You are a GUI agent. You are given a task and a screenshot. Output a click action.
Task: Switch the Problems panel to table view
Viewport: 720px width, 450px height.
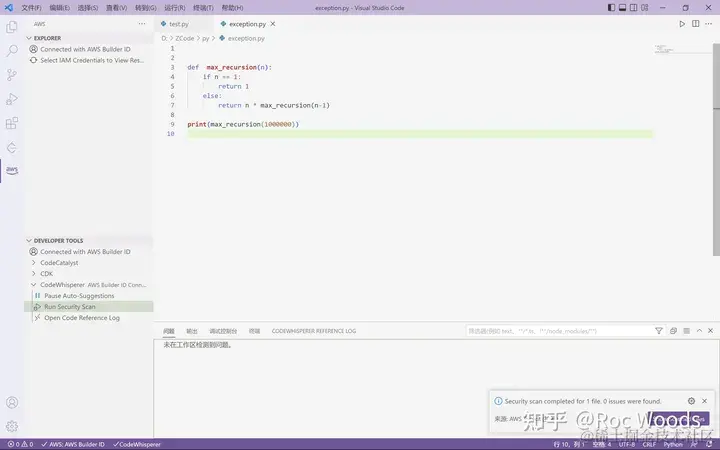[x=686, y=331]
